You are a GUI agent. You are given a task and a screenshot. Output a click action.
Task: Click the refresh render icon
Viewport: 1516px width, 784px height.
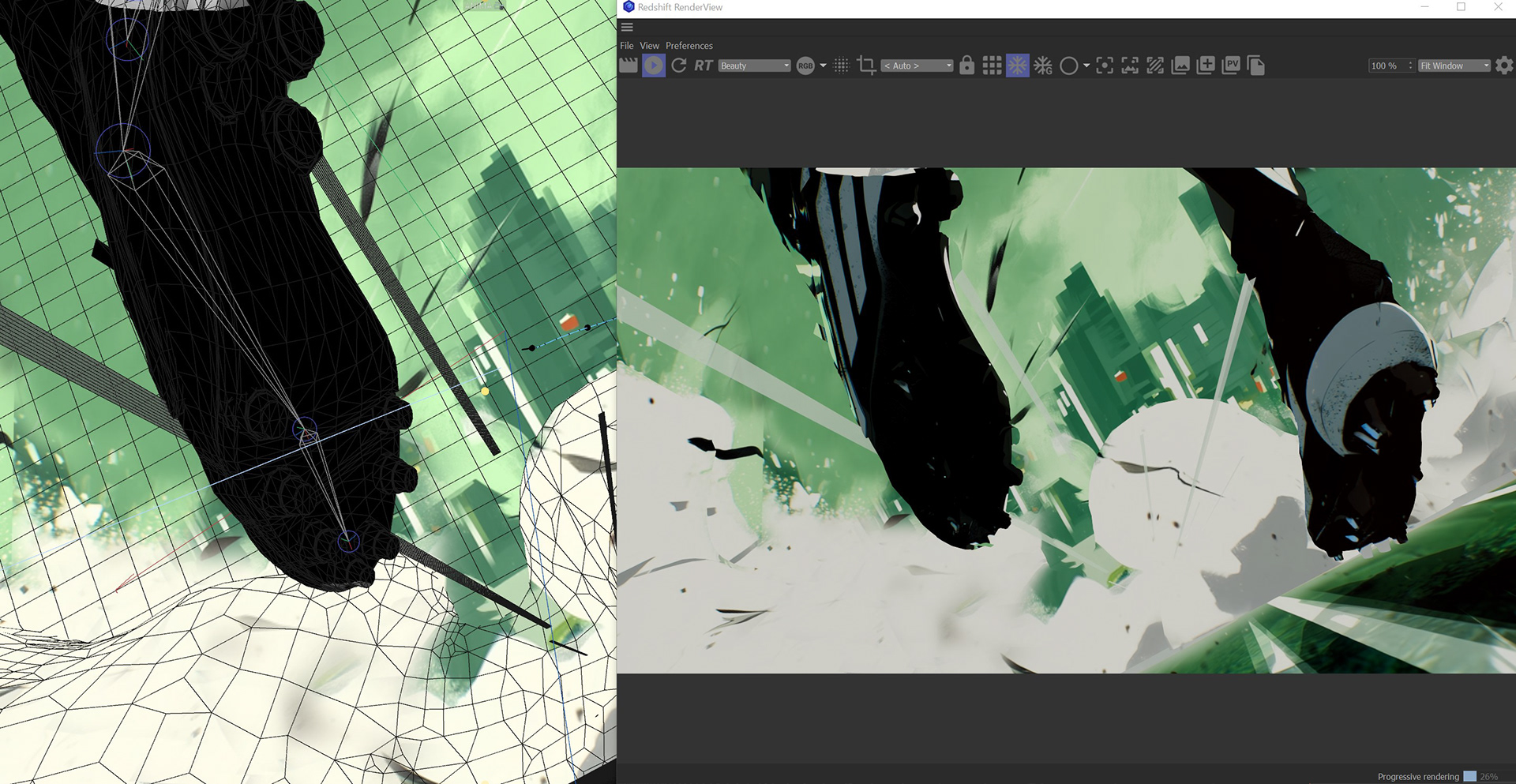pos(679,66)
